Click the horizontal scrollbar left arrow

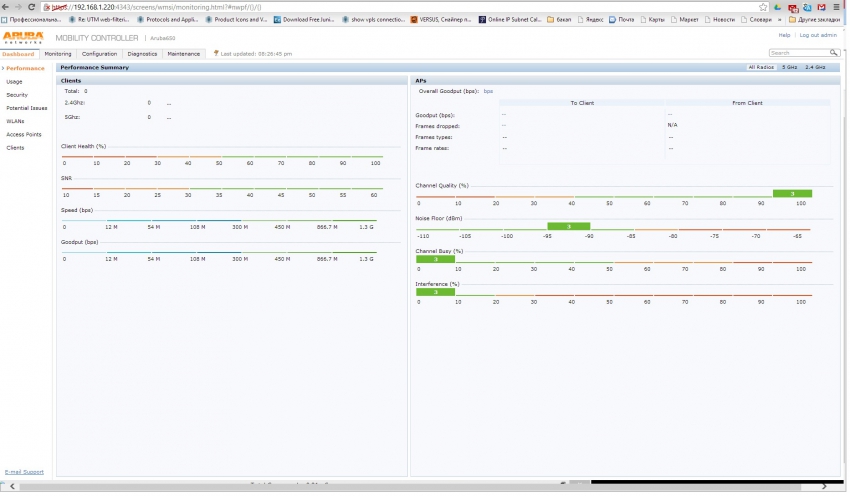13,488
